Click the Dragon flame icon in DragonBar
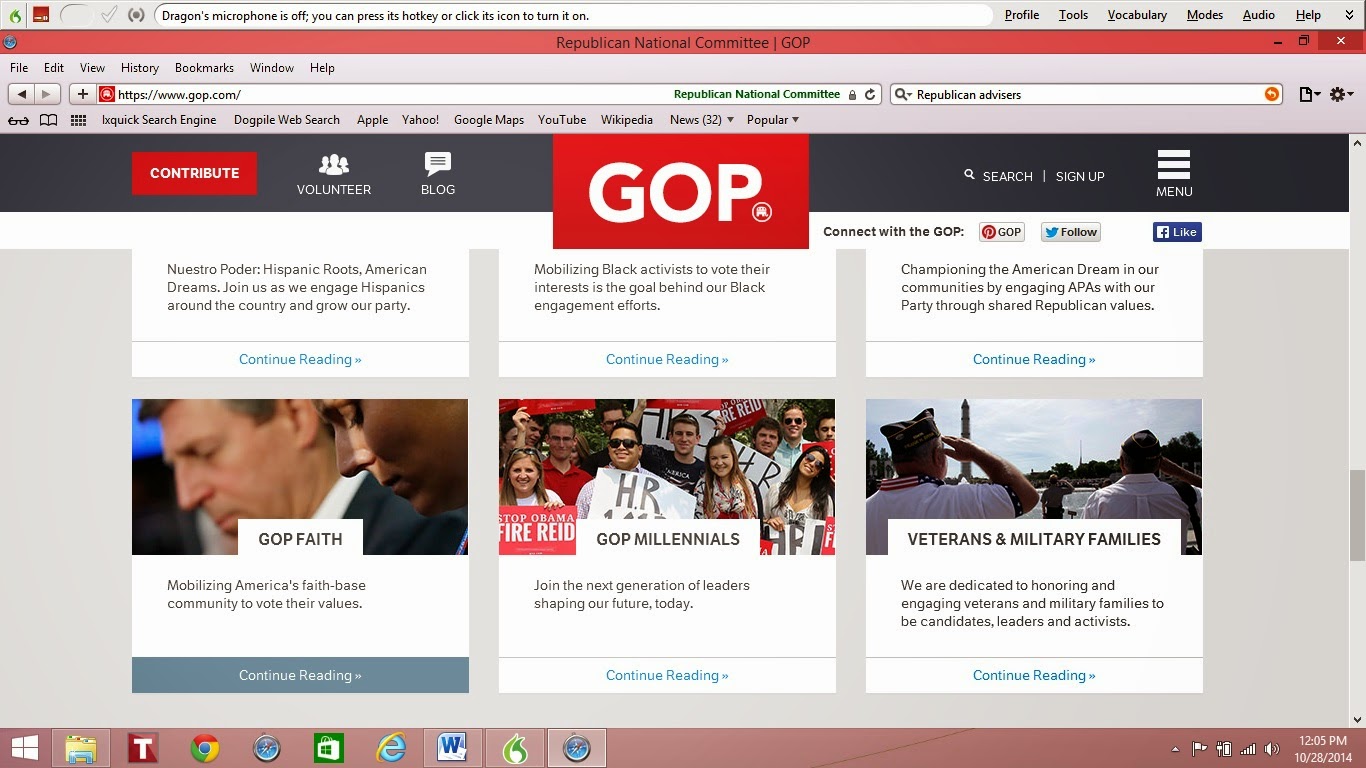Viewport: 1366px width, 768px height. click(14, 15)
